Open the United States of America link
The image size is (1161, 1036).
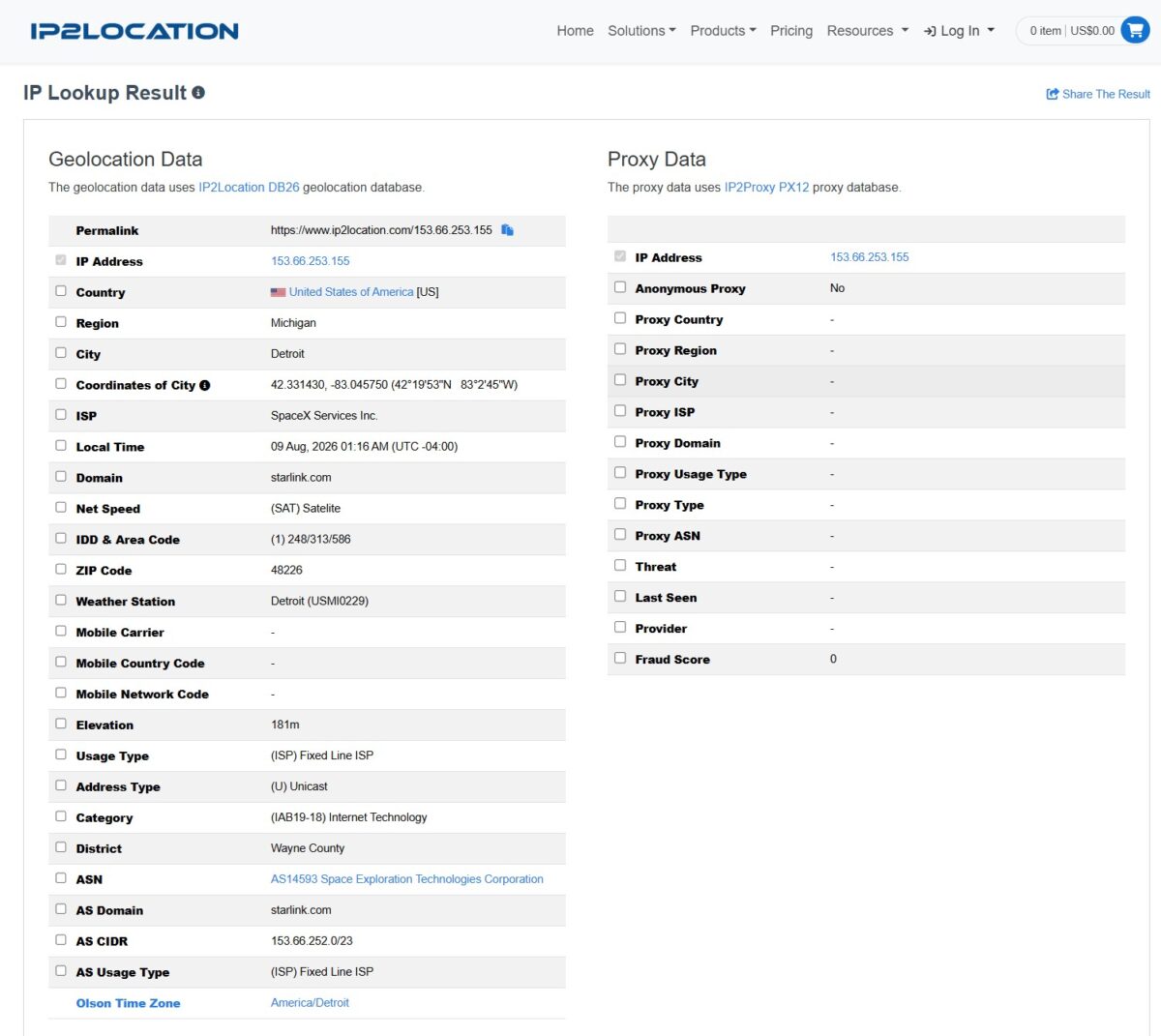[350, 292]
